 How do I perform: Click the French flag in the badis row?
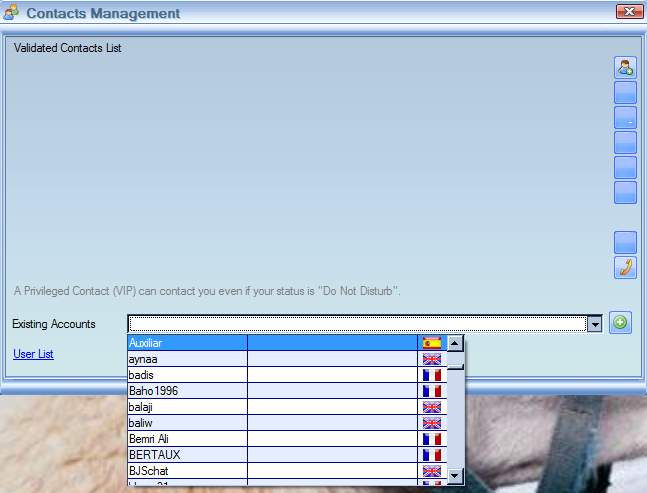tap(432, 375)
